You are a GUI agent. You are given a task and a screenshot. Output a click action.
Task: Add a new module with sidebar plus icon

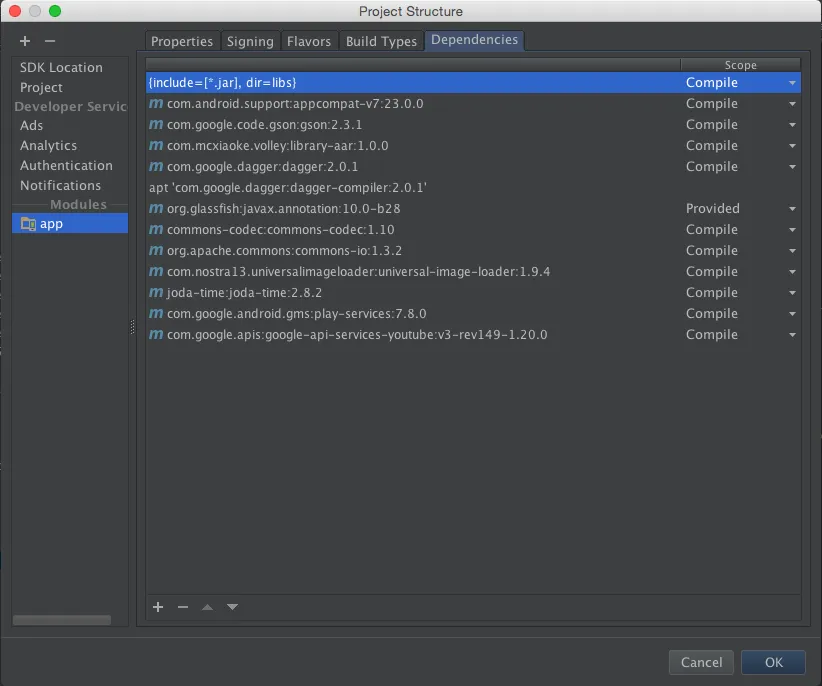tap(25, 41)
